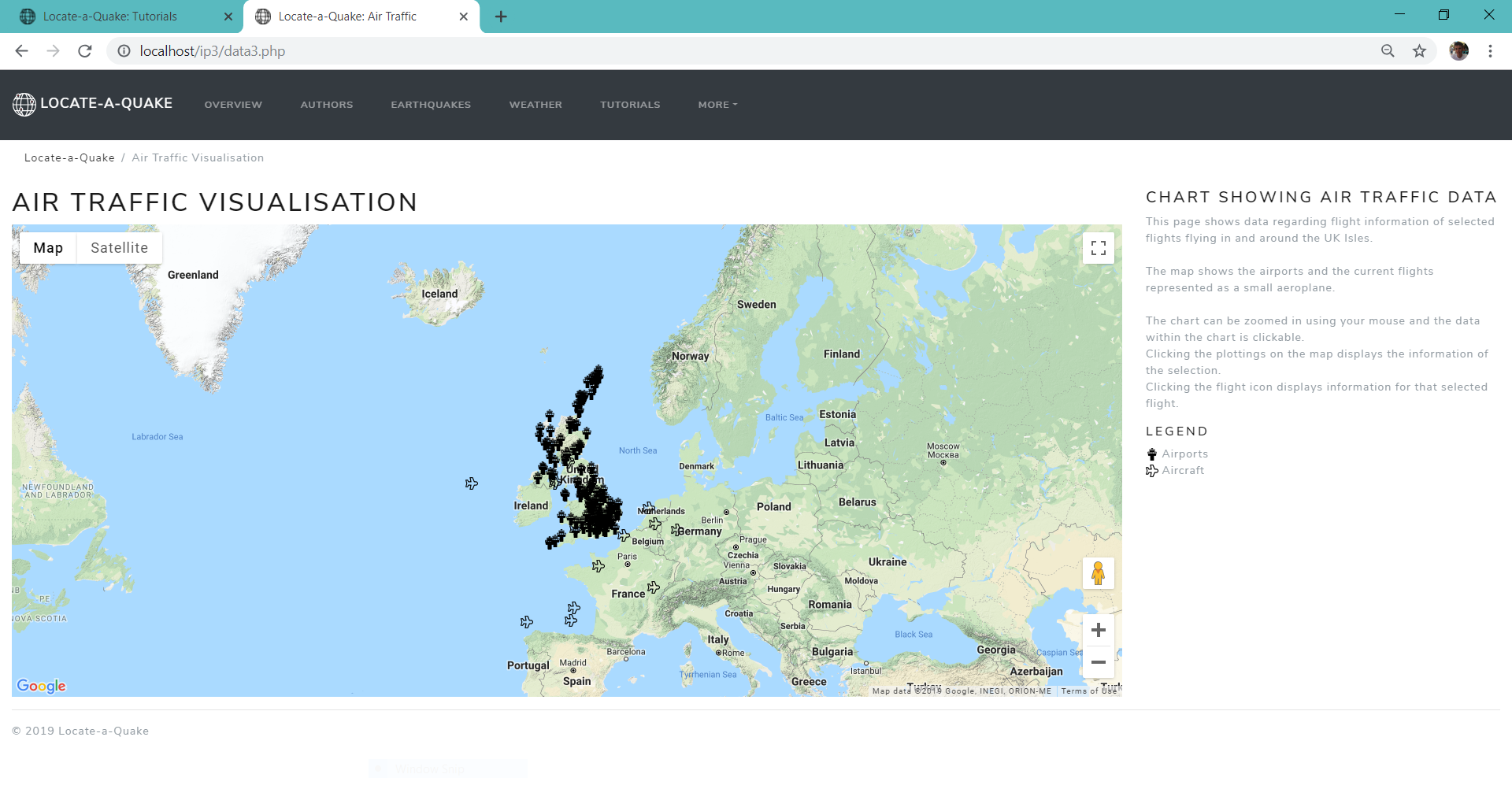Screen dimensions: 1512x811
Task: Click the Locate-a-Quake breadcrumb link
Action: pos(69,157)
